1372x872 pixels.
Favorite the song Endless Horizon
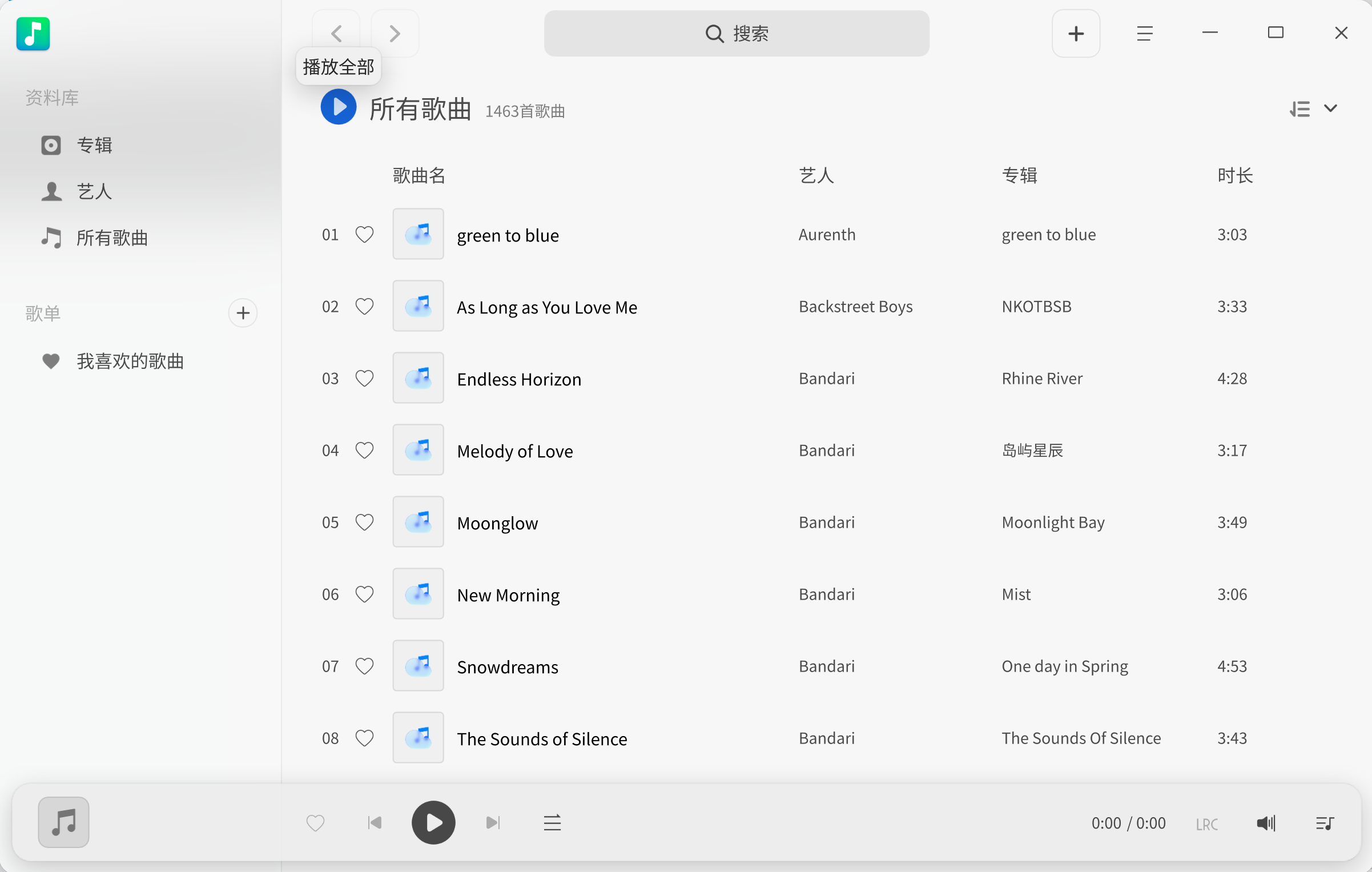tap(364, 378)
